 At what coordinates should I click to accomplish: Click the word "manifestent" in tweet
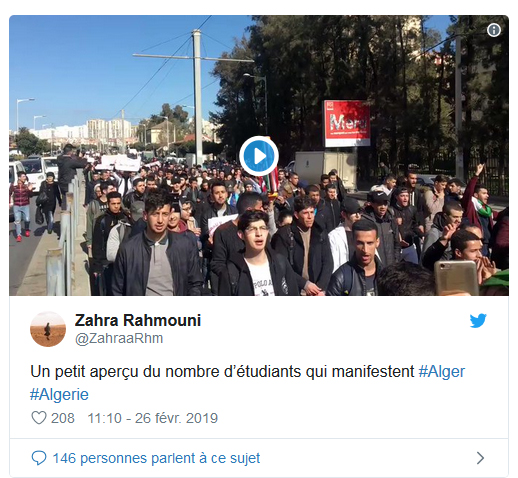coord(373,371)
